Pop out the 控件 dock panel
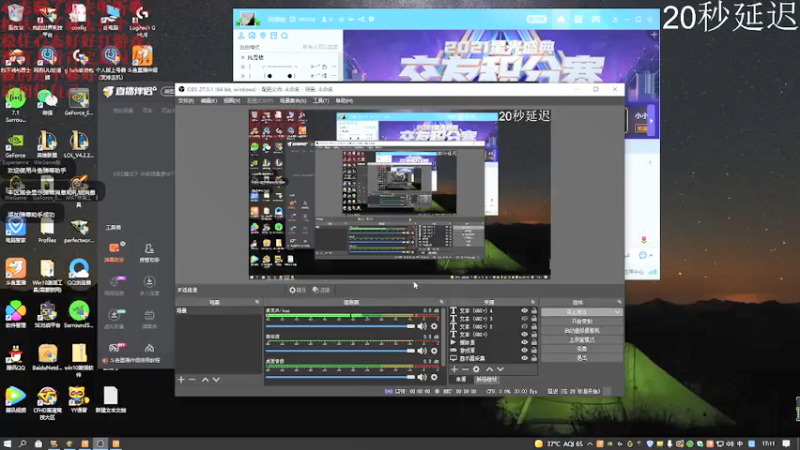The height and width of the screenshot is (450, 800). point(619,302)
